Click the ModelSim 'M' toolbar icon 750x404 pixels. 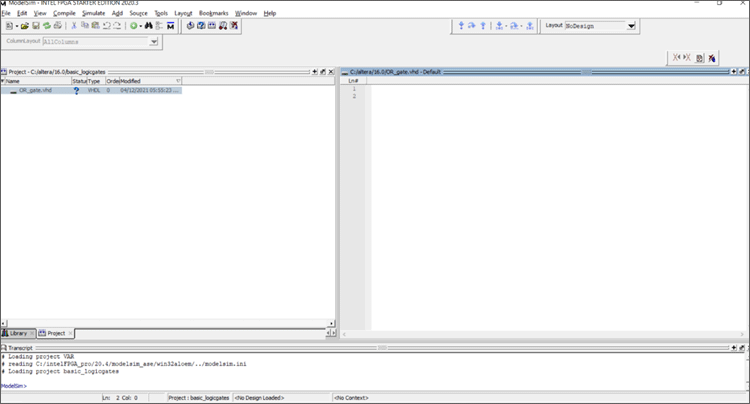171,26
